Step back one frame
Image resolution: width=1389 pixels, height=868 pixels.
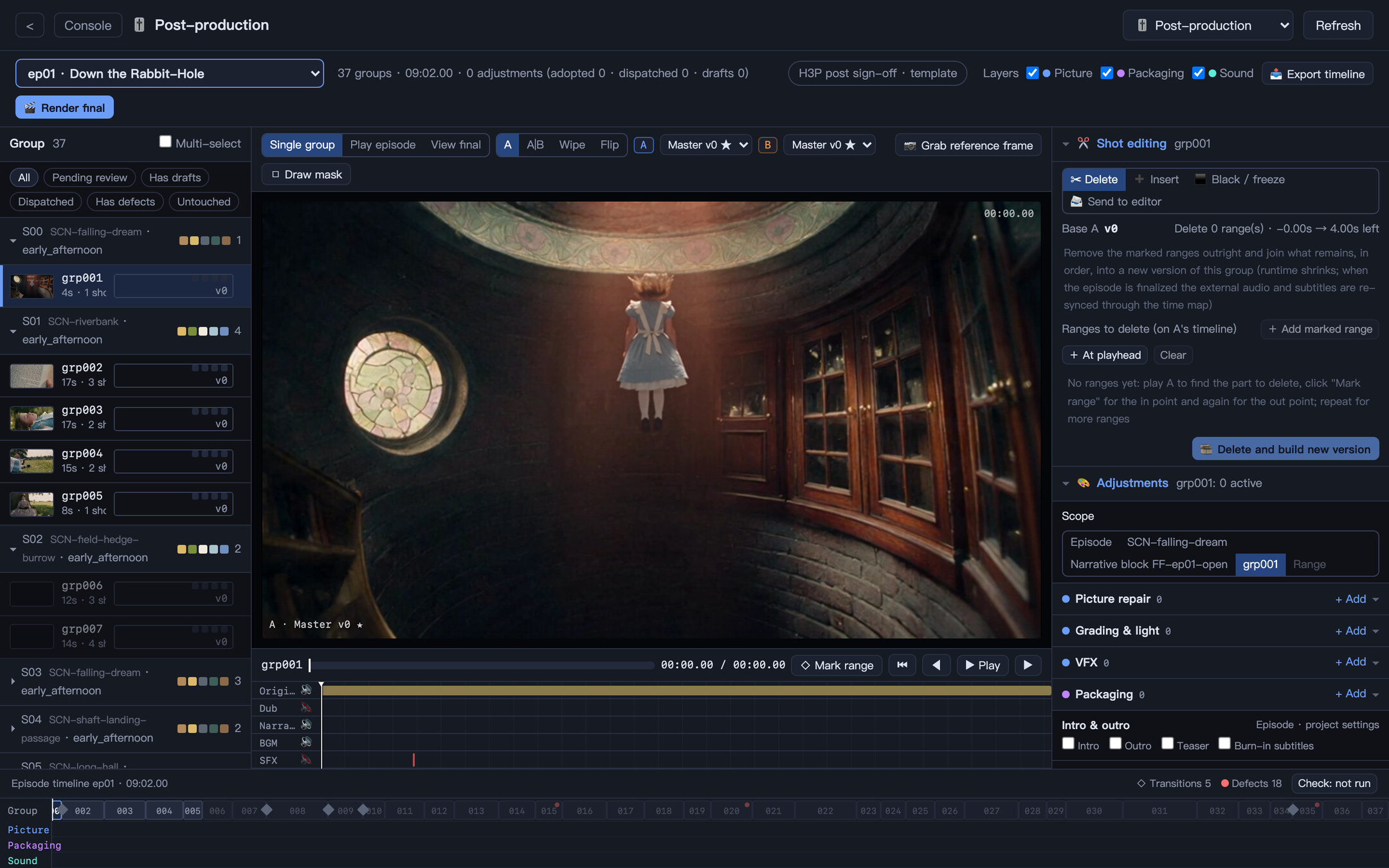click(x=936, y=665)
